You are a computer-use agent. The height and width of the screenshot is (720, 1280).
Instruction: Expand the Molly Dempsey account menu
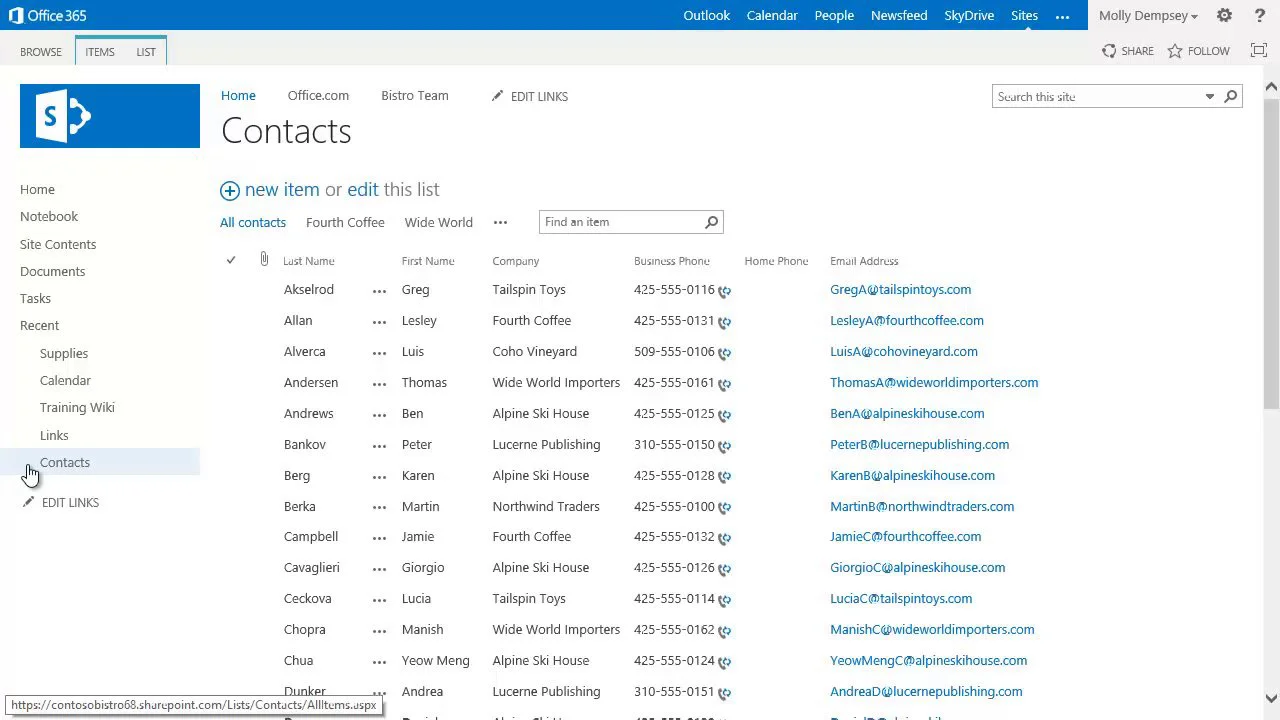pyautogui.click(x=1148, y=16)
